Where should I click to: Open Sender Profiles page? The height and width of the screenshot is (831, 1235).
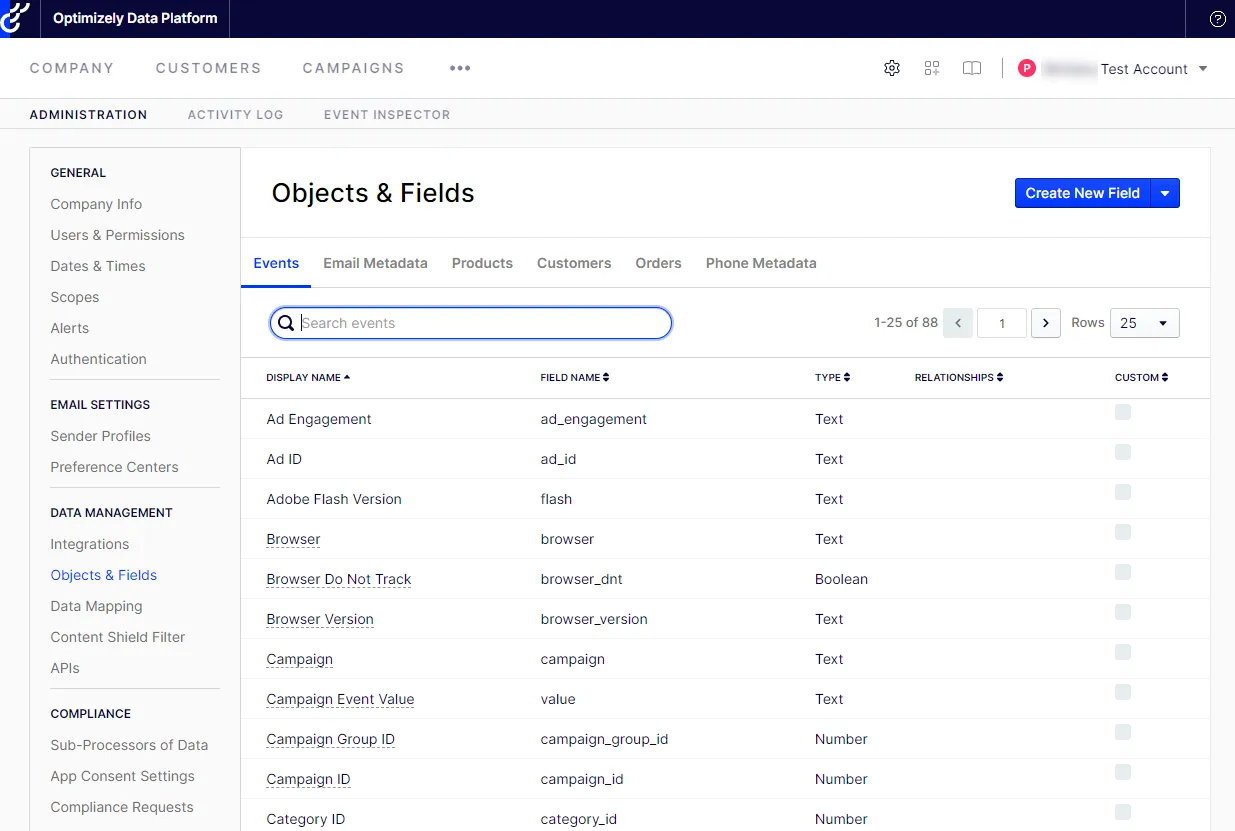(100, 436)
